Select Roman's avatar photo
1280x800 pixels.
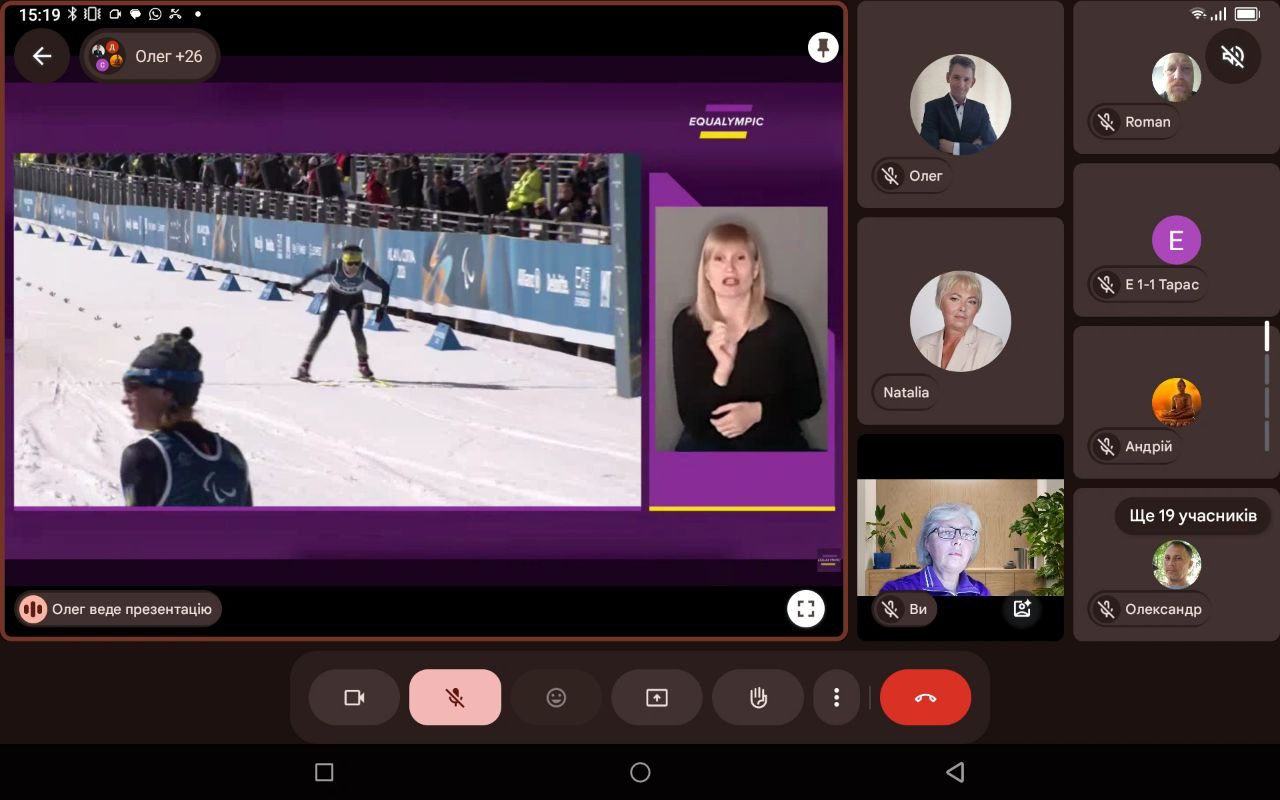point(1176,77)
